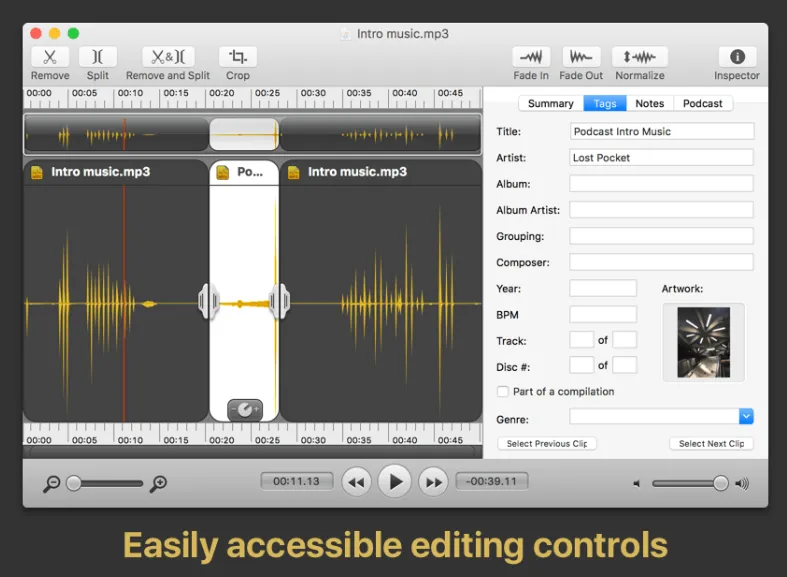787x577 pixels.
Task: Click file icon of the selected Po... clip
Action: [222, 173]
